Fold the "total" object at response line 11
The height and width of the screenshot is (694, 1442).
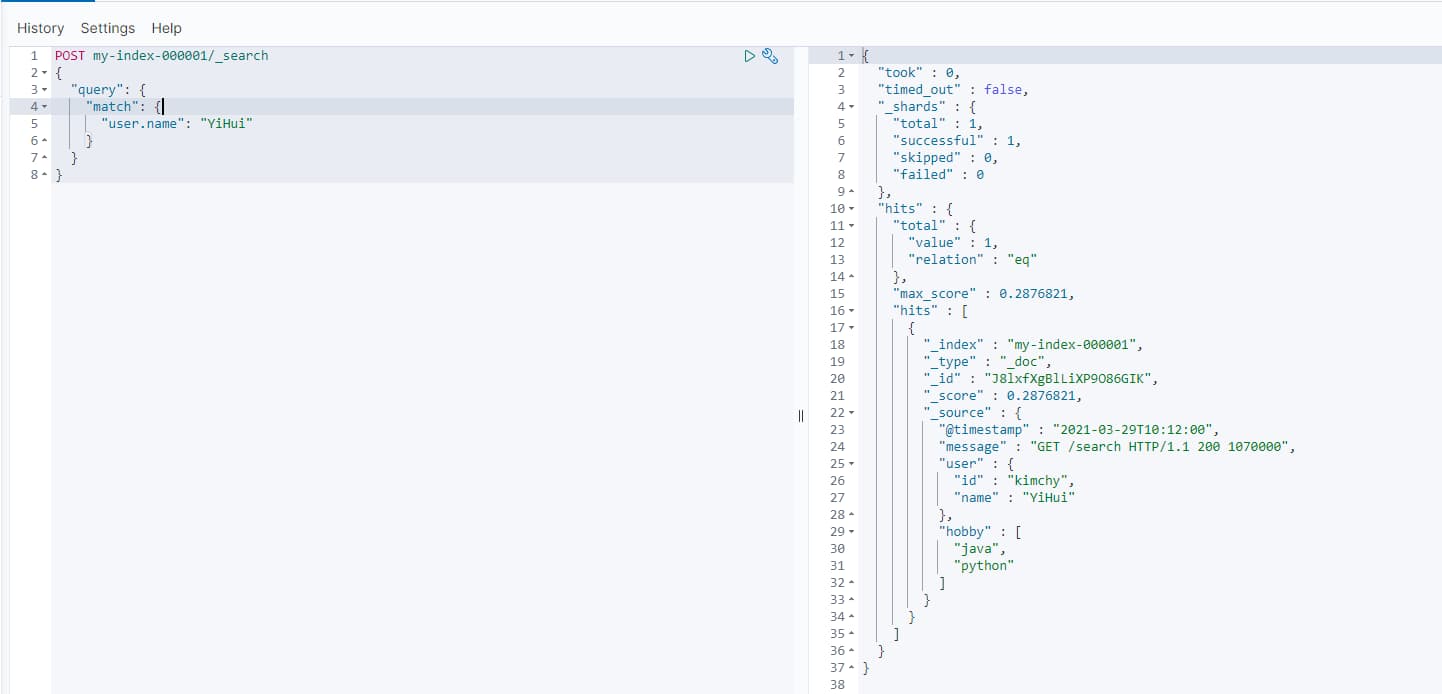pos(851,226)
